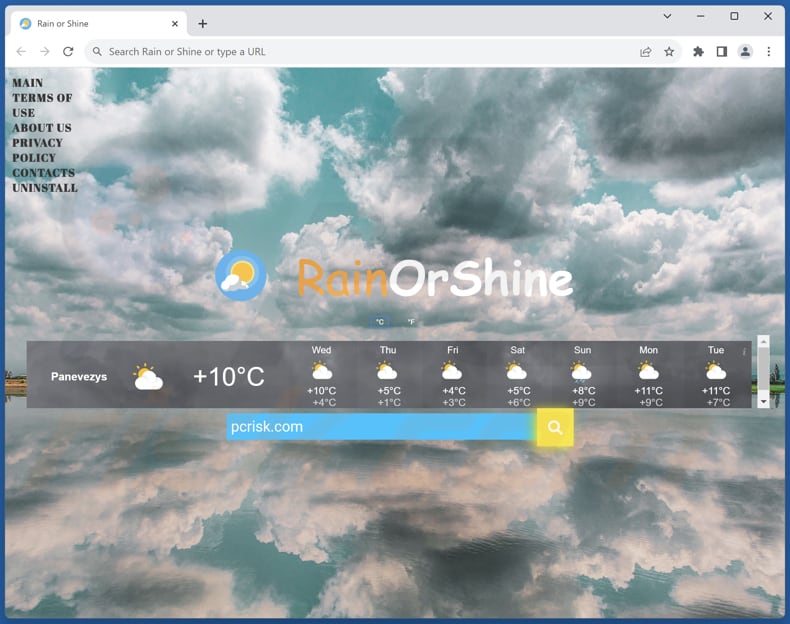Open the Extensions puzzle icon

click(698, 51)
